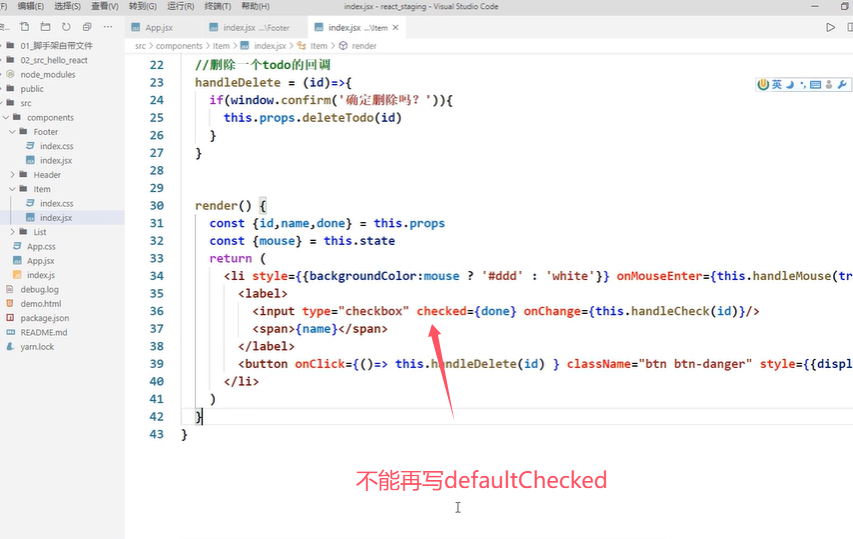Click index.jsx in the breadcrumb path
This screenshot has height=539, width=853.
click(x=270, y=46)
